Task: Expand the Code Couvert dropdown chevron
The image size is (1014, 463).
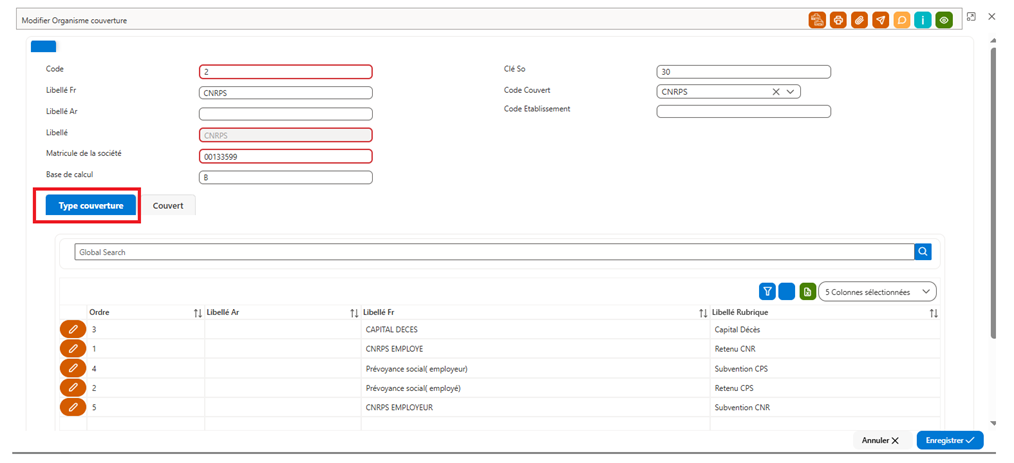Action: tap(790, 92)
